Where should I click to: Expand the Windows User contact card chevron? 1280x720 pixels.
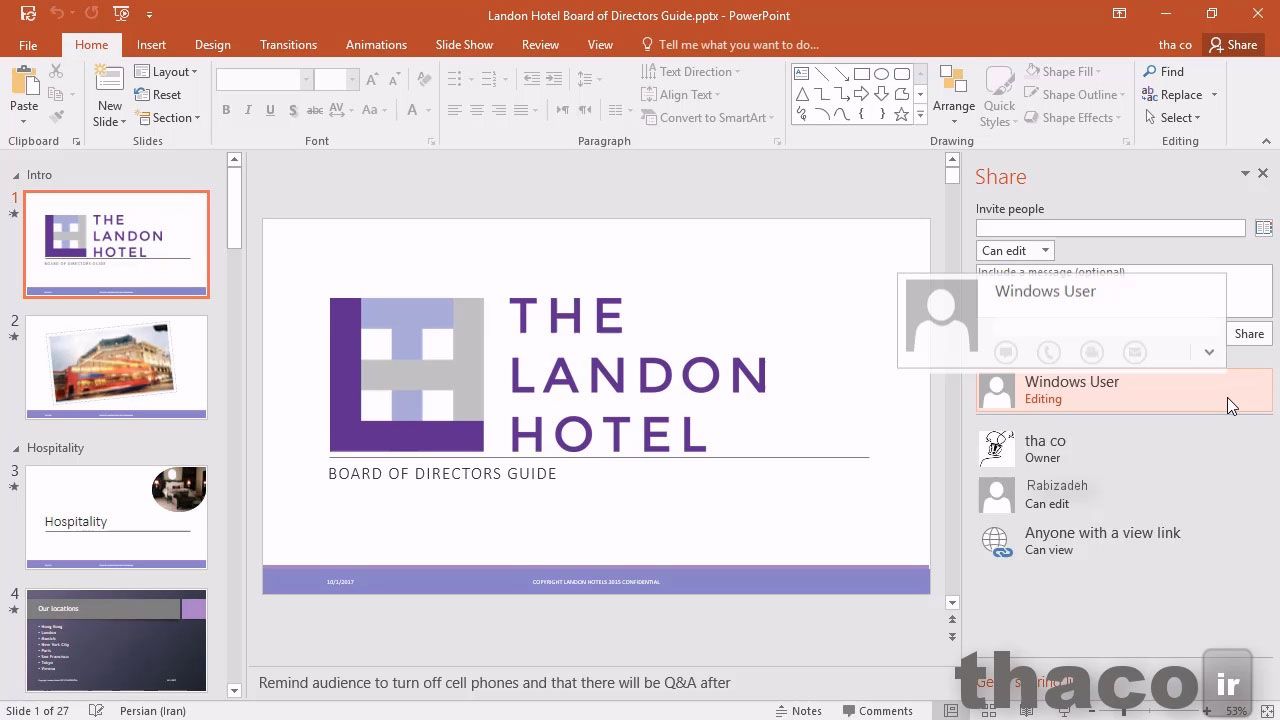(x=1209, y=352)
